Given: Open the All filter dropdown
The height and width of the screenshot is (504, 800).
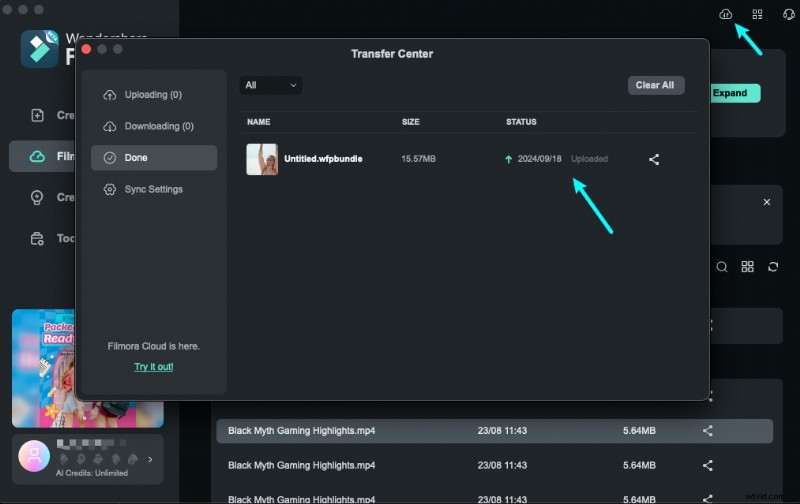Looking at the screenshot, I should tap(271, 85).
